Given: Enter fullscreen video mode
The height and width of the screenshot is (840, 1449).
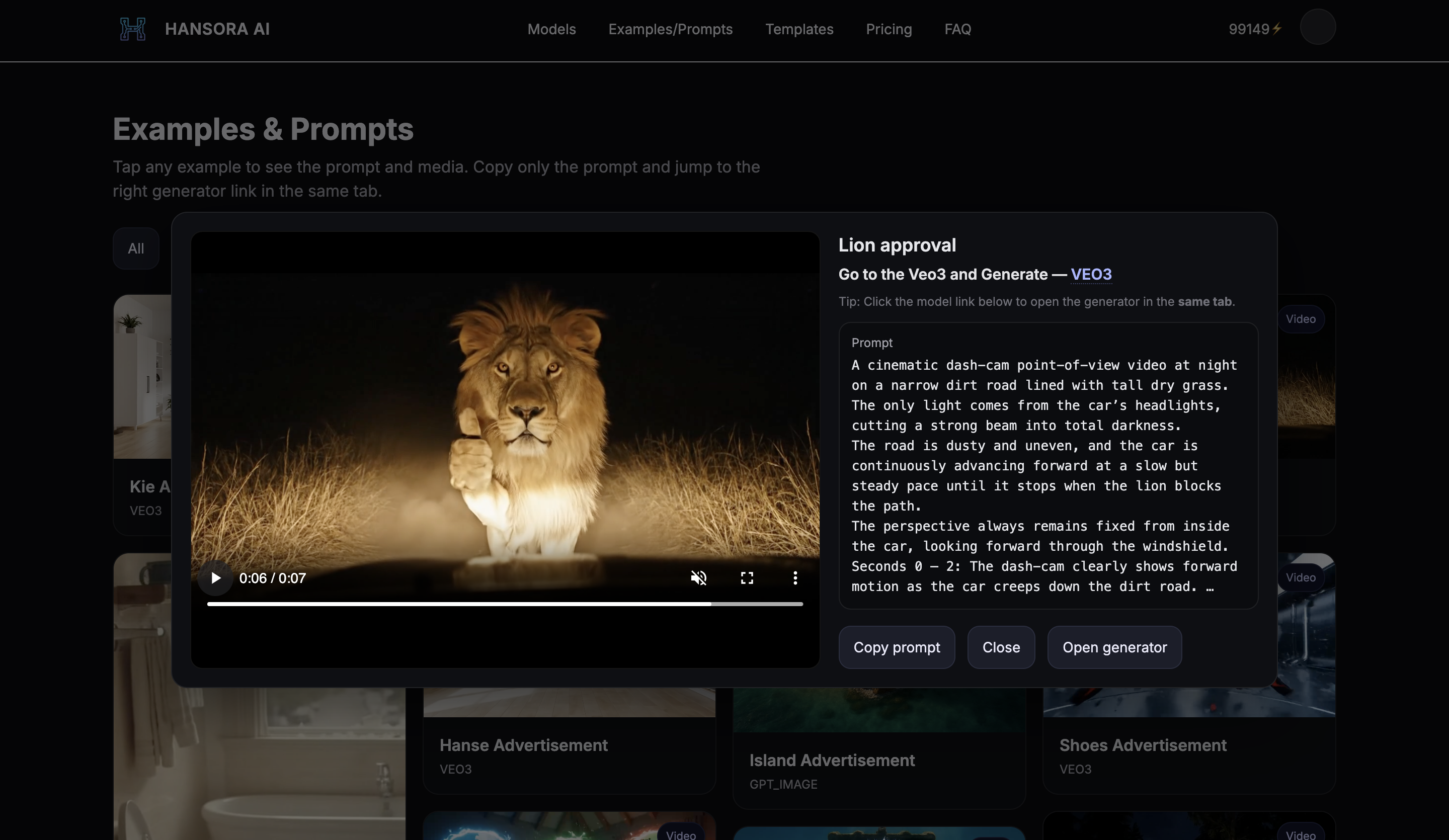Looking at the screenshot, I should (746, 578).
